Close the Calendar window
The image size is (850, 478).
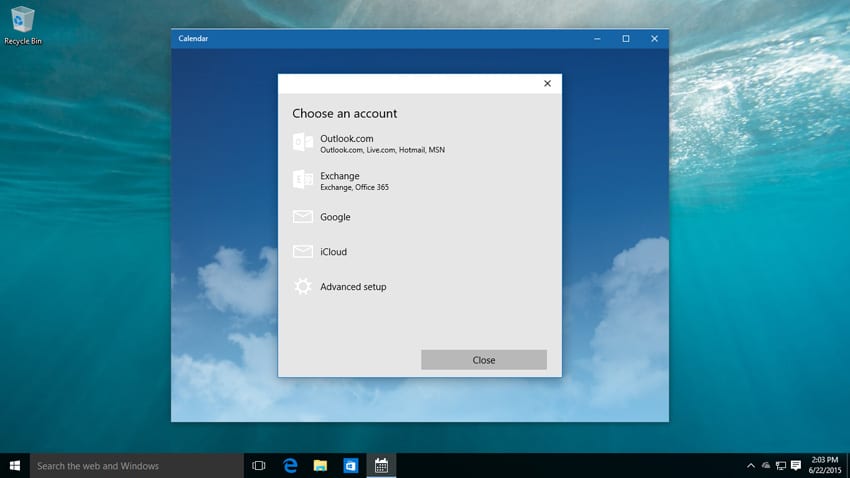tap(654, 38)
